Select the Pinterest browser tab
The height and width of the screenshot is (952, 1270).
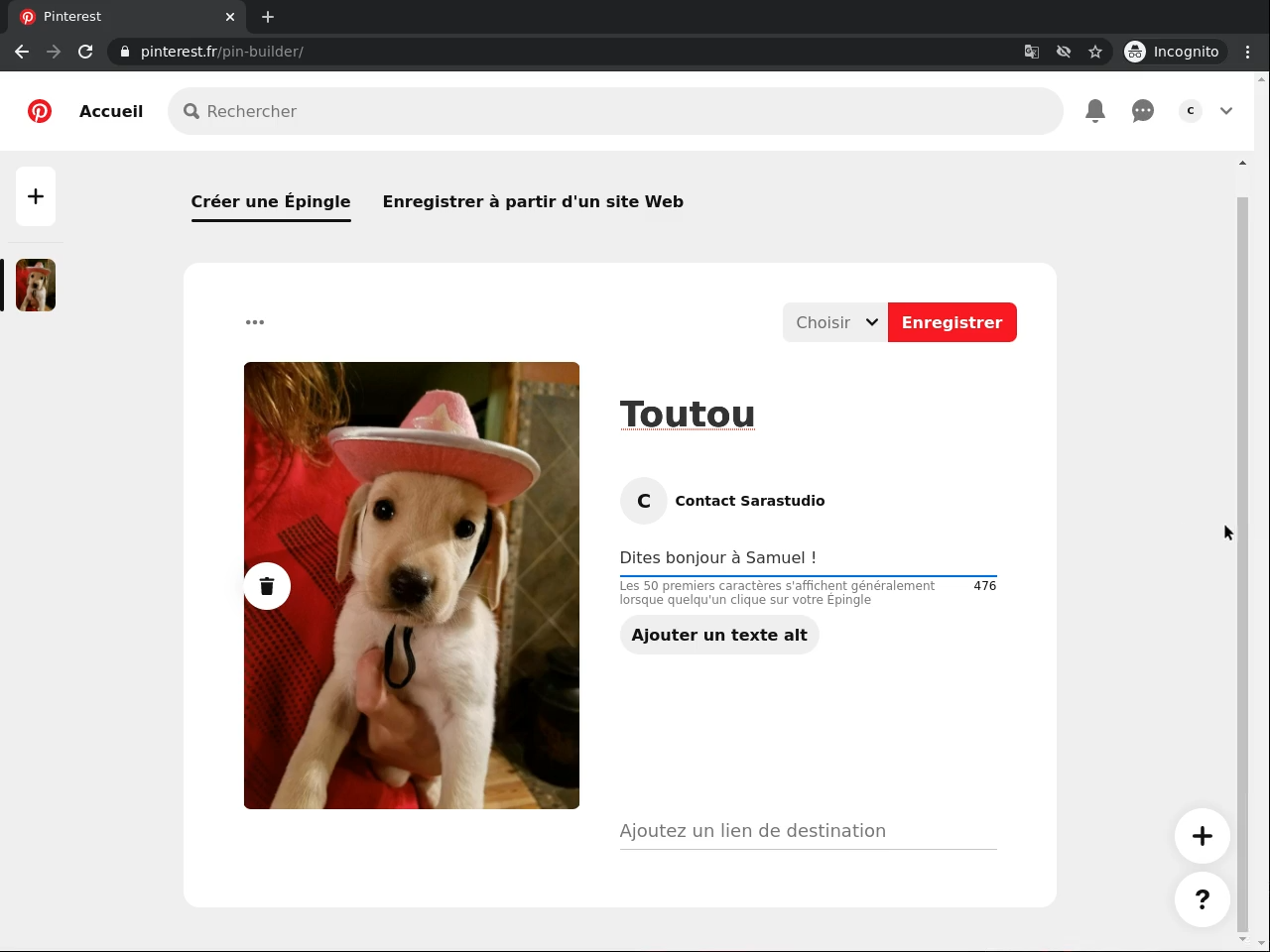pyautogui.click(x=129, y=17)
